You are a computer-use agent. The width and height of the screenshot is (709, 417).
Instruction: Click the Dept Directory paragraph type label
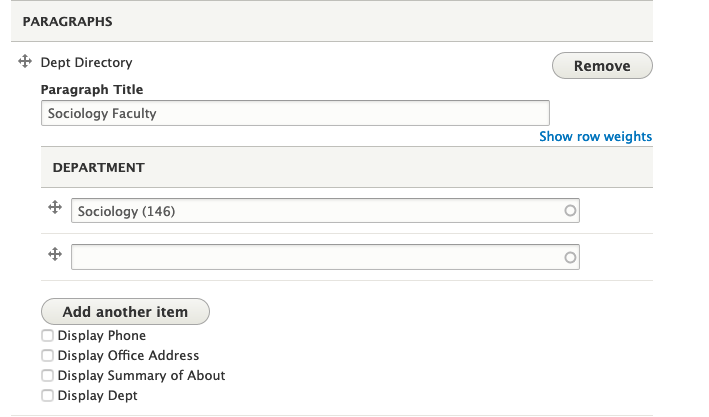click(x=86, y=63)
